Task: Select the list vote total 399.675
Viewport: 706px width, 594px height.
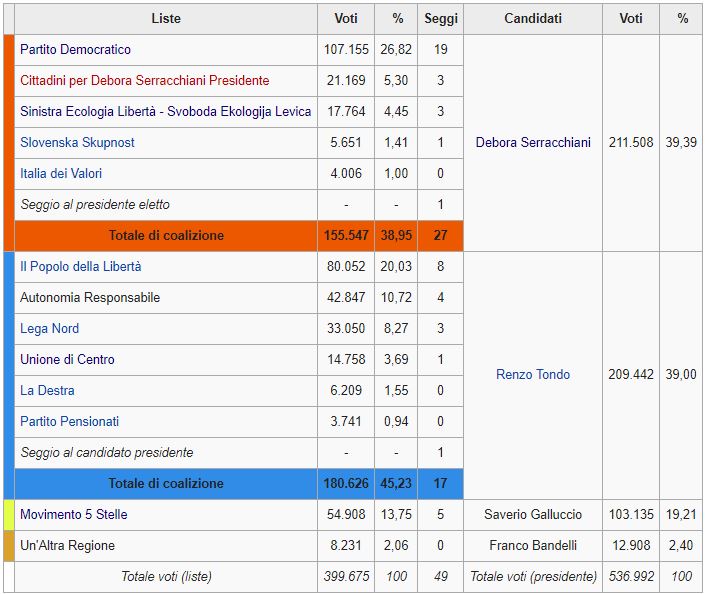Action: pos(346,576)
